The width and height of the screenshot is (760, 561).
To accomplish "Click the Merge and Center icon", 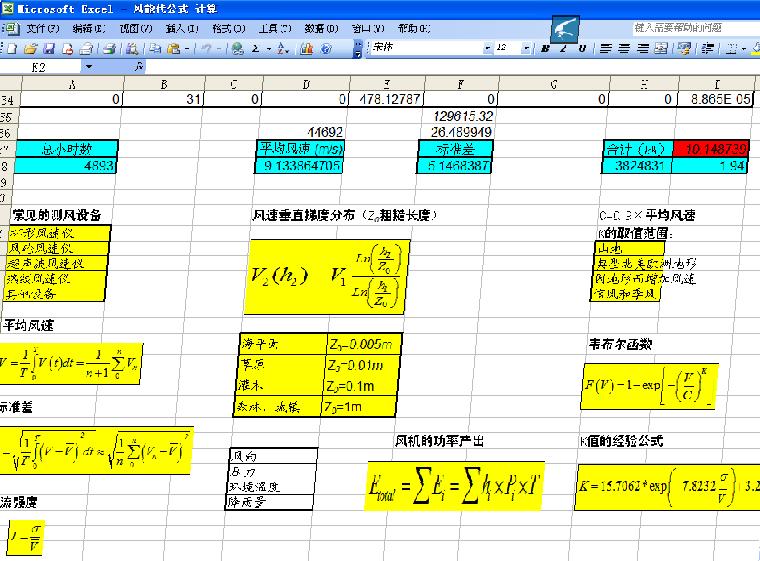I will coord(661,48).
